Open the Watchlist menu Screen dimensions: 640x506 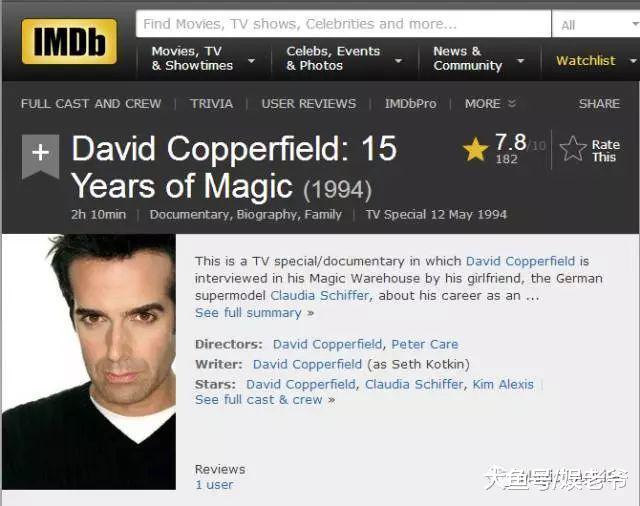[x=596, y=61]
